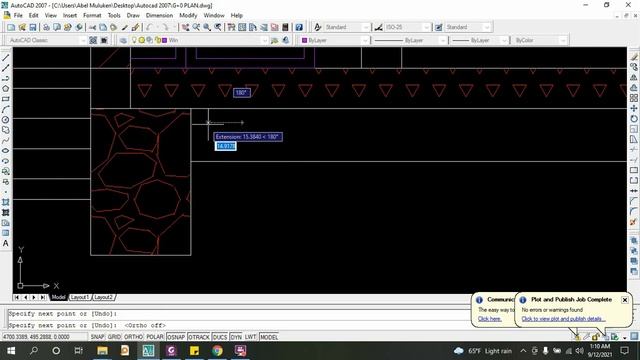
Task: Select the Move tool in Modify toolbar
Action: pyautogui.click(x=633, y=109)
